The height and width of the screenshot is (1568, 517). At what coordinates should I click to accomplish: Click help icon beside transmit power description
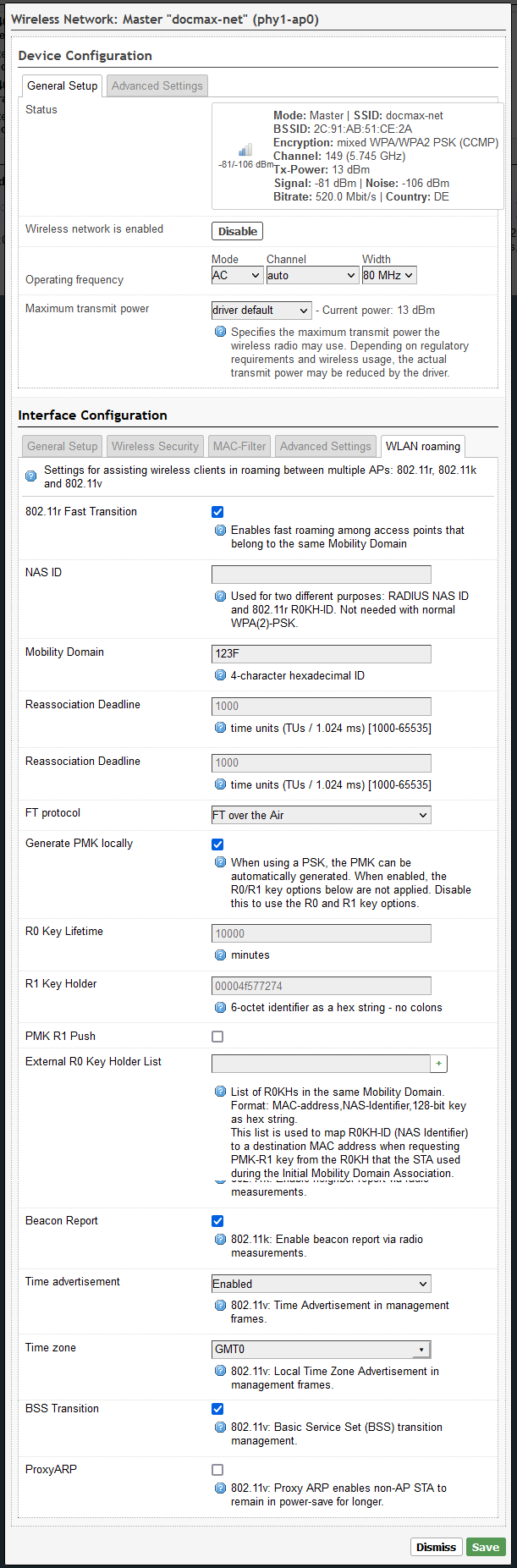point(220,332)
